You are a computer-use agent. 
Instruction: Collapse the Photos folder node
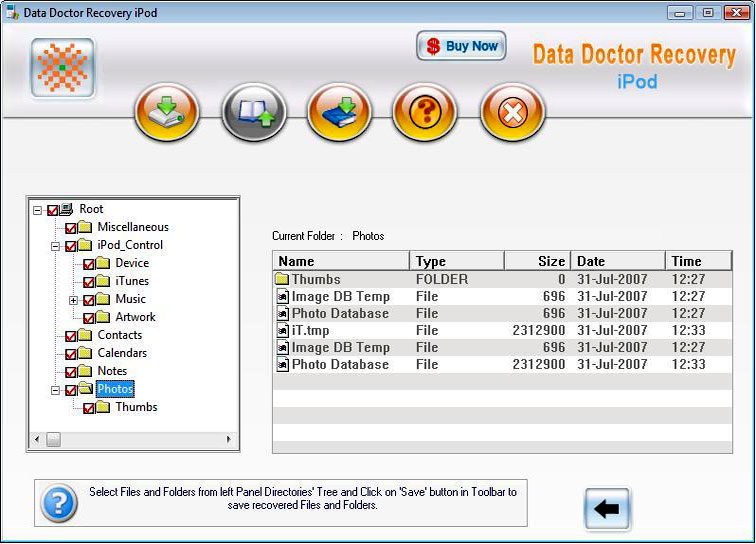coord(55,390)
